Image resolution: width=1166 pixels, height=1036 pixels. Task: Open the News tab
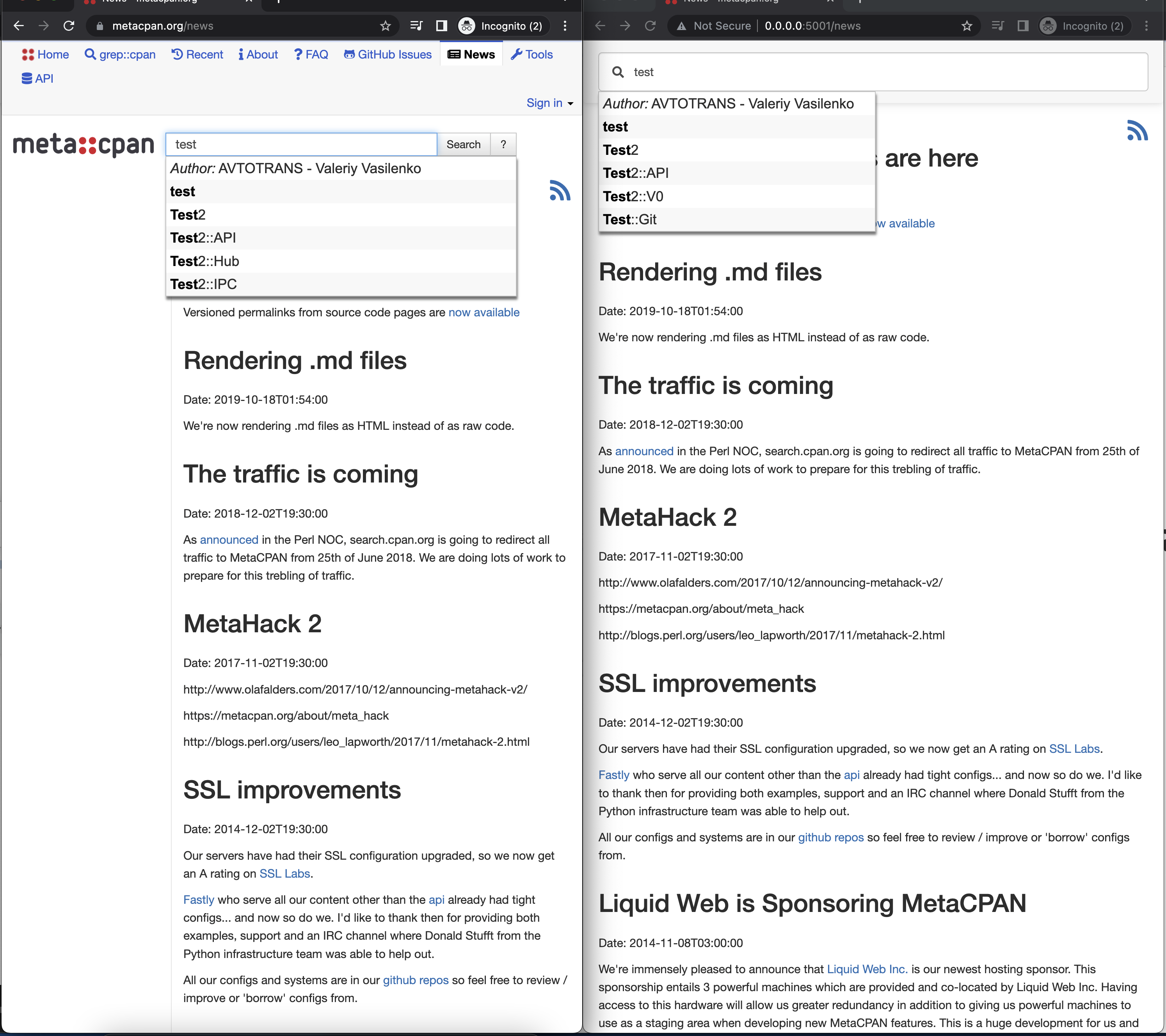471,54
